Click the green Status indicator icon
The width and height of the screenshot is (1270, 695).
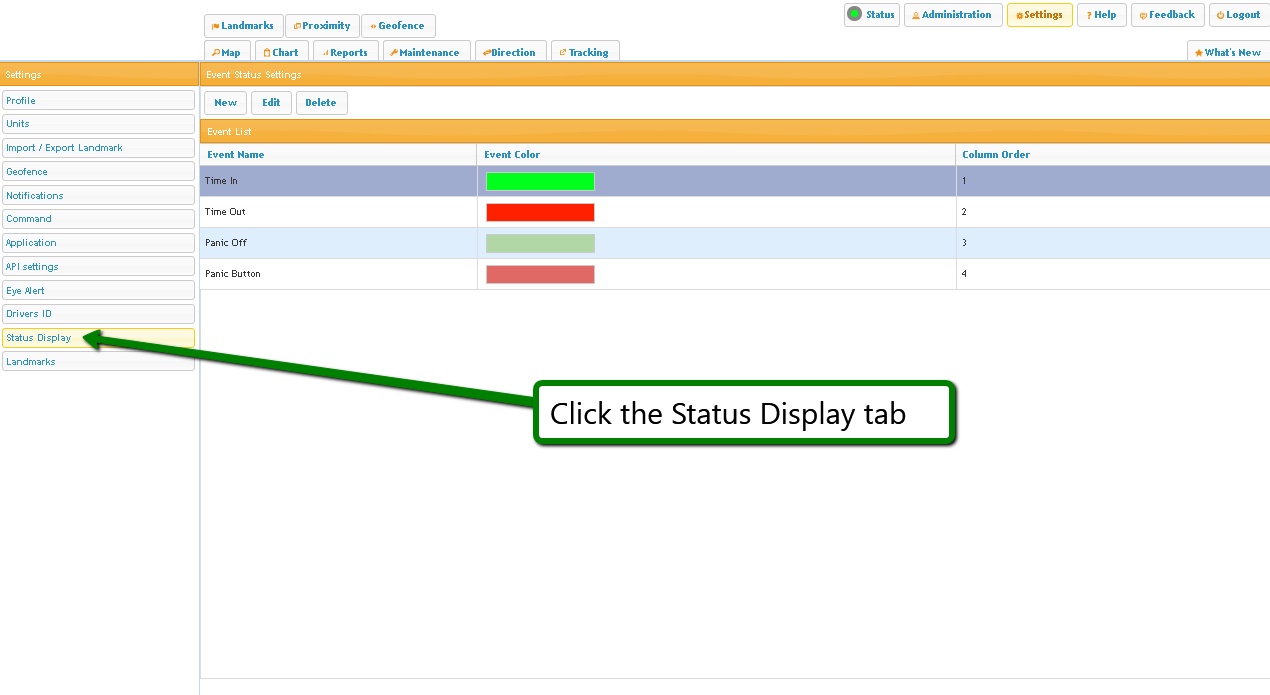click(854, 14)
